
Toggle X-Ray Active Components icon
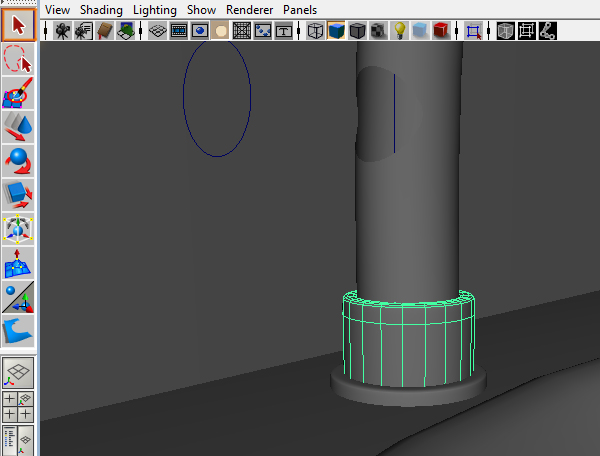pyautogui.click(x=526, y=31)
